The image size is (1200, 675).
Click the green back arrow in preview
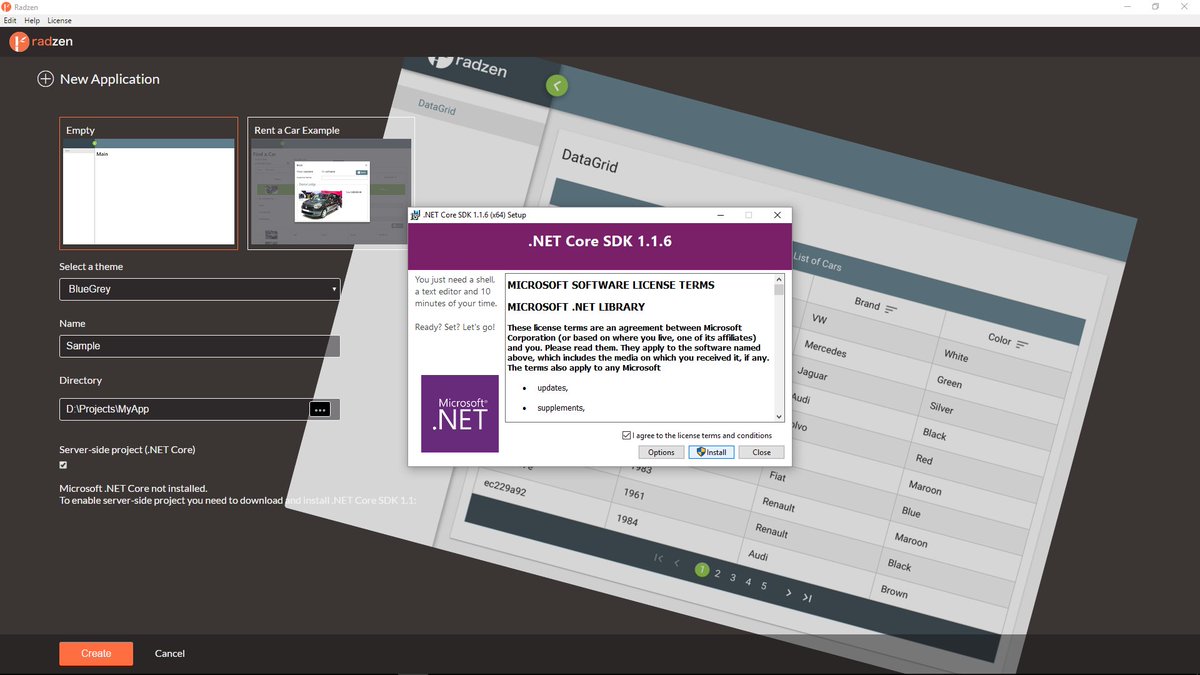[557, 86]
